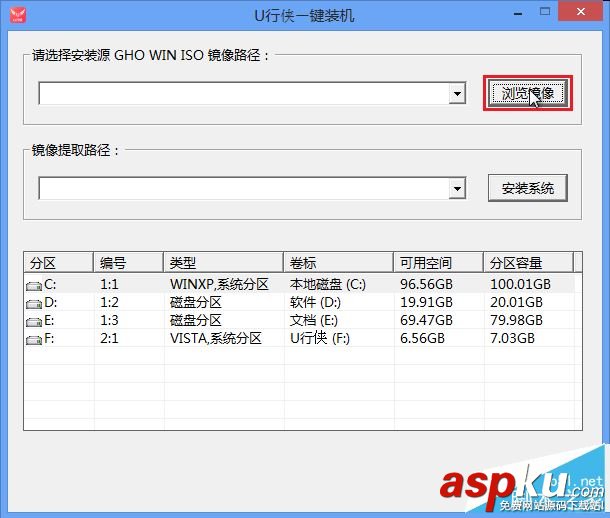Click the U行侠 app logo icon

pos(18,15)
